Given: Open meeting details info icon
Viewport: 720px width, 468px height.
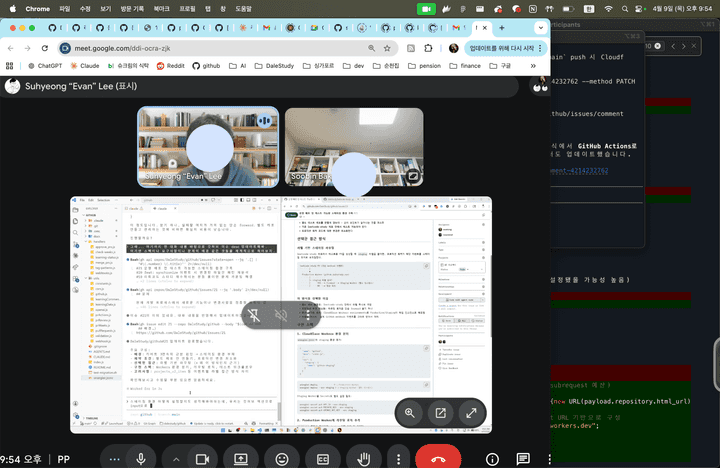Looking at the screenshot, I should 492,459.
